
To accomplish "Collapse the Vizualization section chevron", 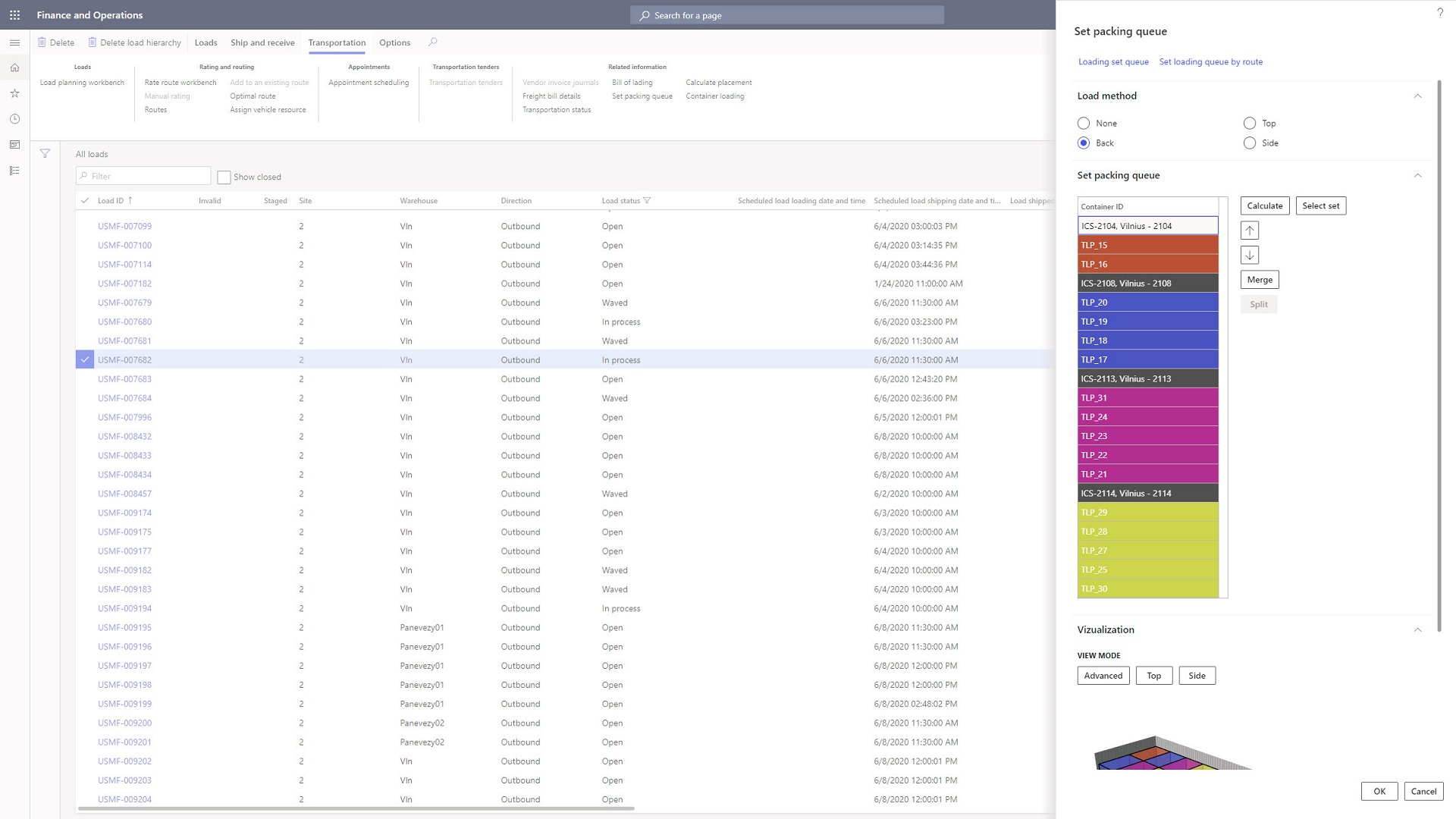I will [1417, 630].
